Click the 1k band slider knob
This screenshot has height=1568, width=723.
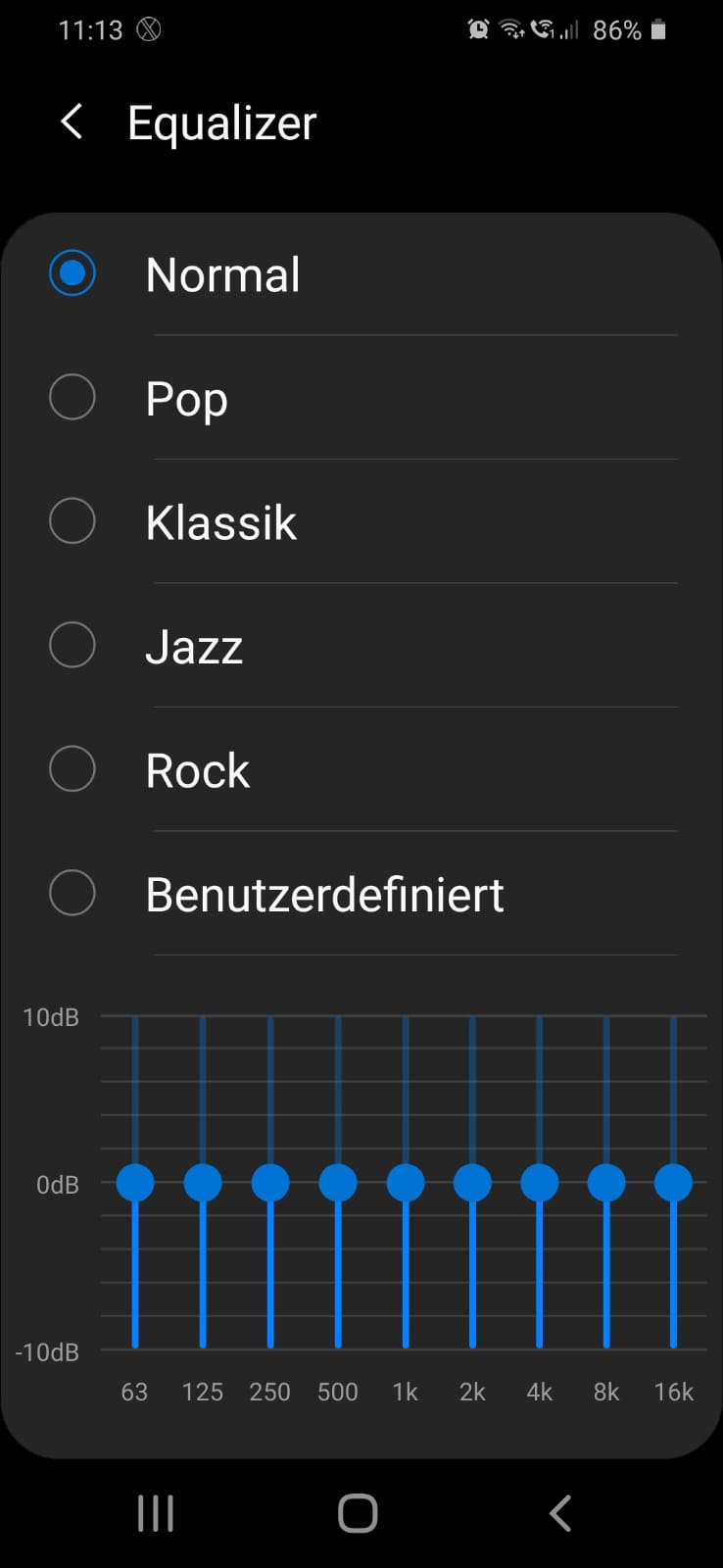tap(405, 1183)
